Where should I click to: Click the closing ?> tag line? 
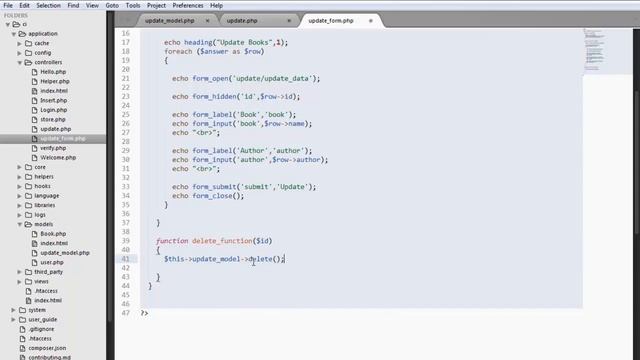coord(144,313)
